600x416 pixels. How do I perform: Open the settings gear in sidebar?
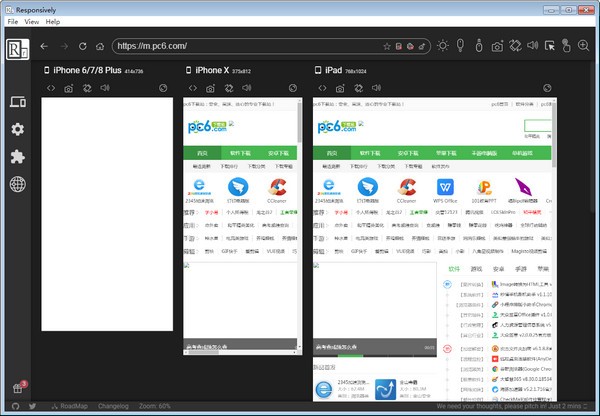(17, 130)
